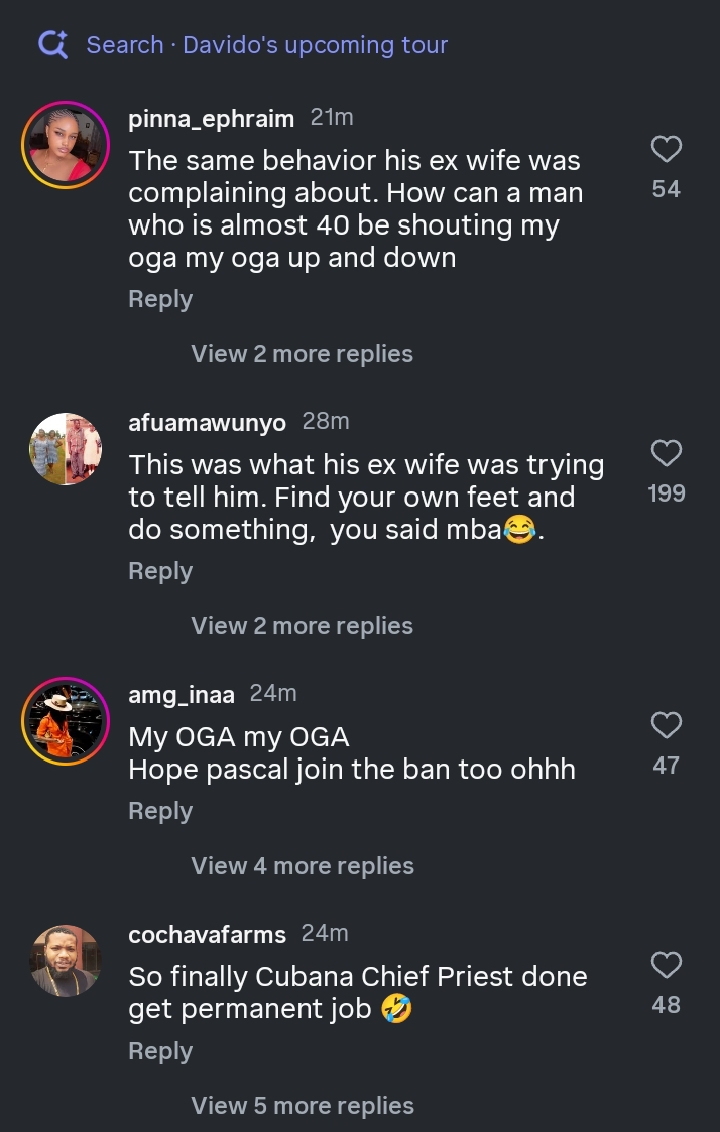Image resolution: width=720 pixels, height=1132 pixels.
Task: Reply to afuamawunyo's comment
Action: 160,571
